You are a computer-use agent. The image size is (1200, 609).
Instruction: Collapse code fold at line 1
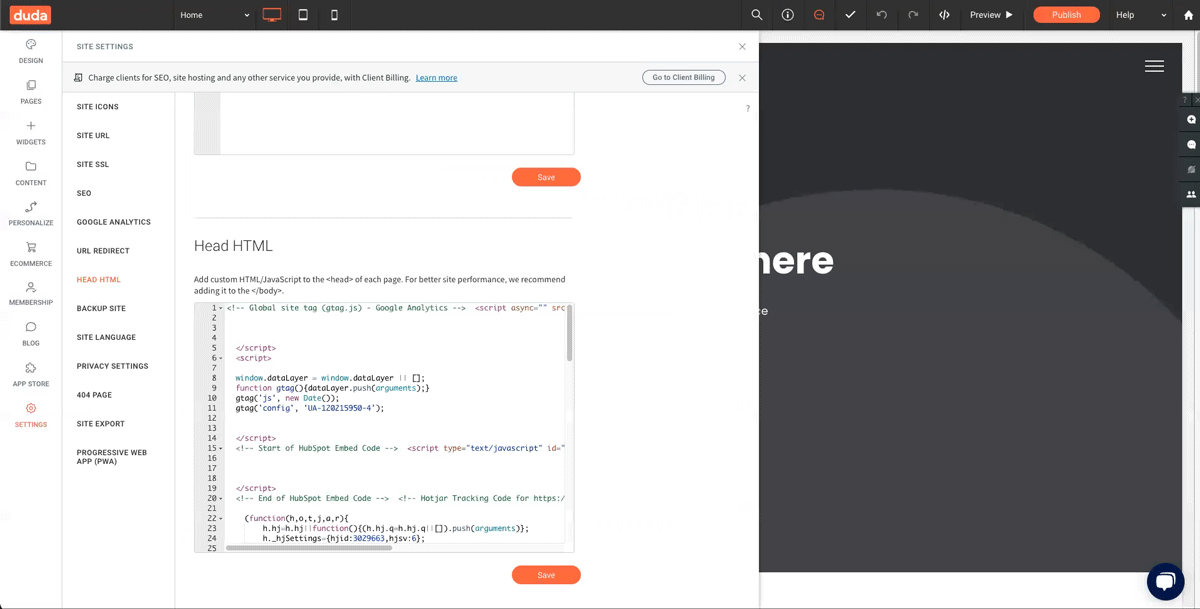click(221, 308)
